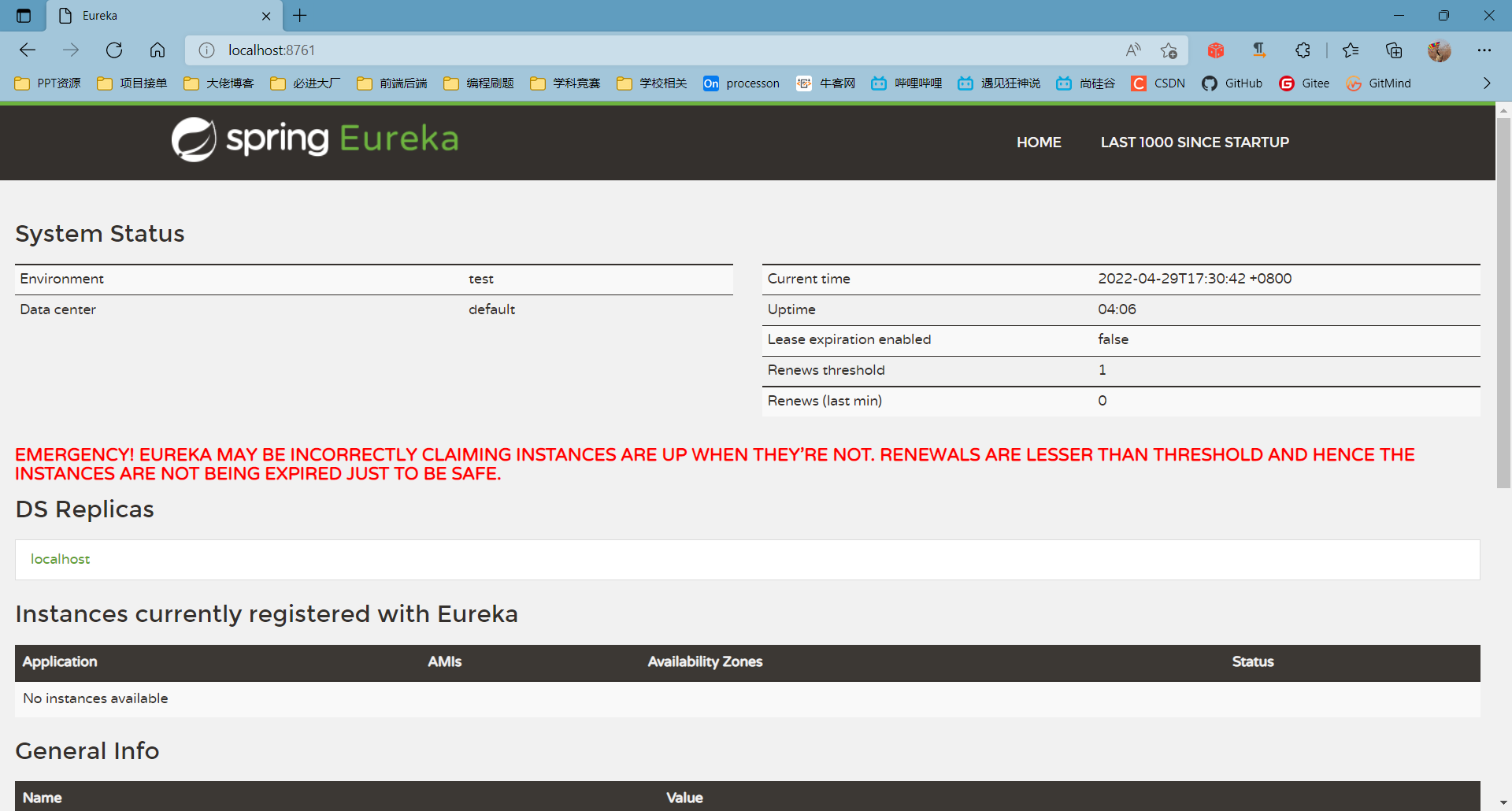Screen dimensions: 1512x811
Task: Click the page info icon in address bar
Action: click(206, 50)
